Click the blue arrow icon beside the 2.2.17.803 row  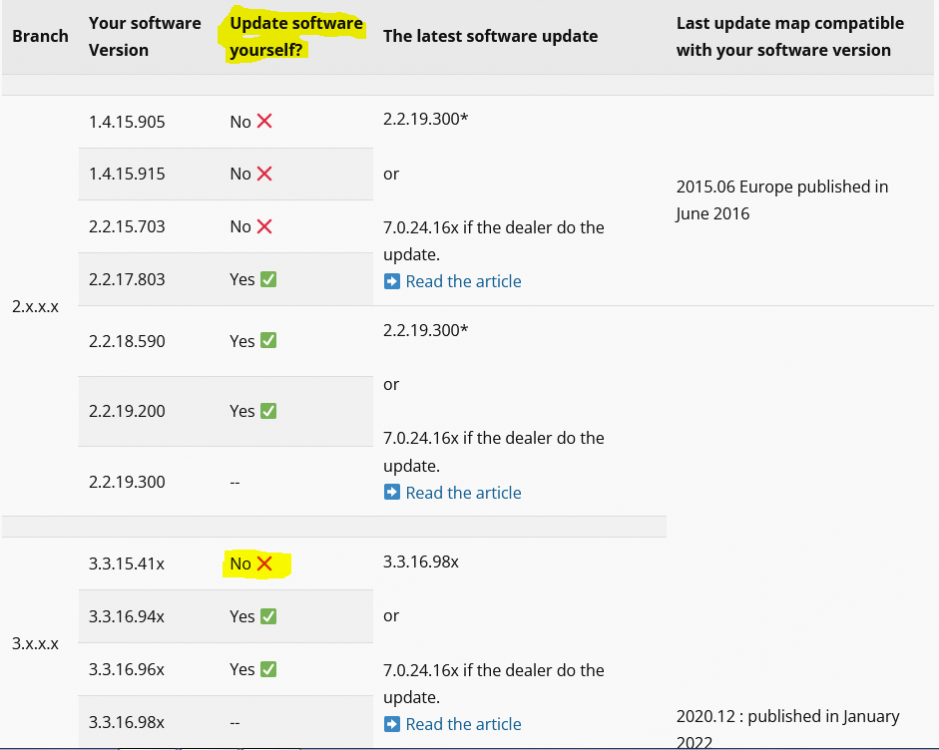coord(392,281)
